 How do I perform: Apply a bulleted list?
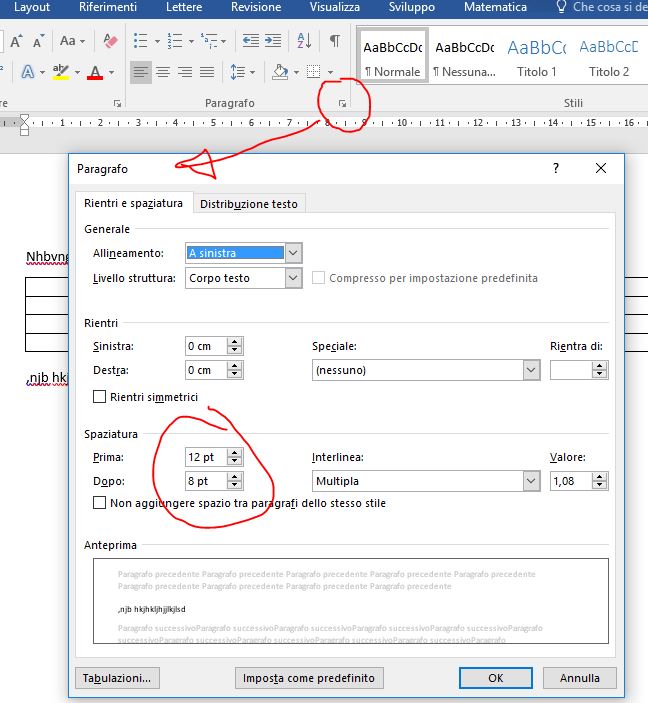(x=141, y=41)
